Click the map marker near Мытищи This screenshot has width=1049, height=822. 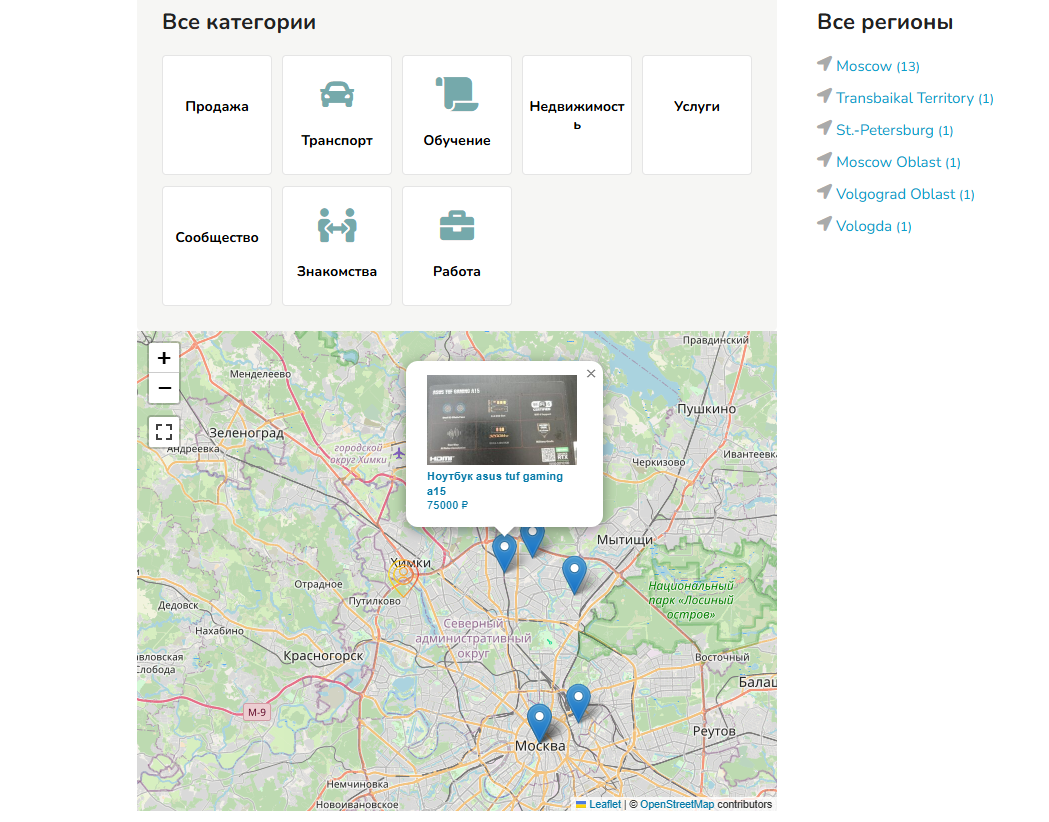(574, 574)
